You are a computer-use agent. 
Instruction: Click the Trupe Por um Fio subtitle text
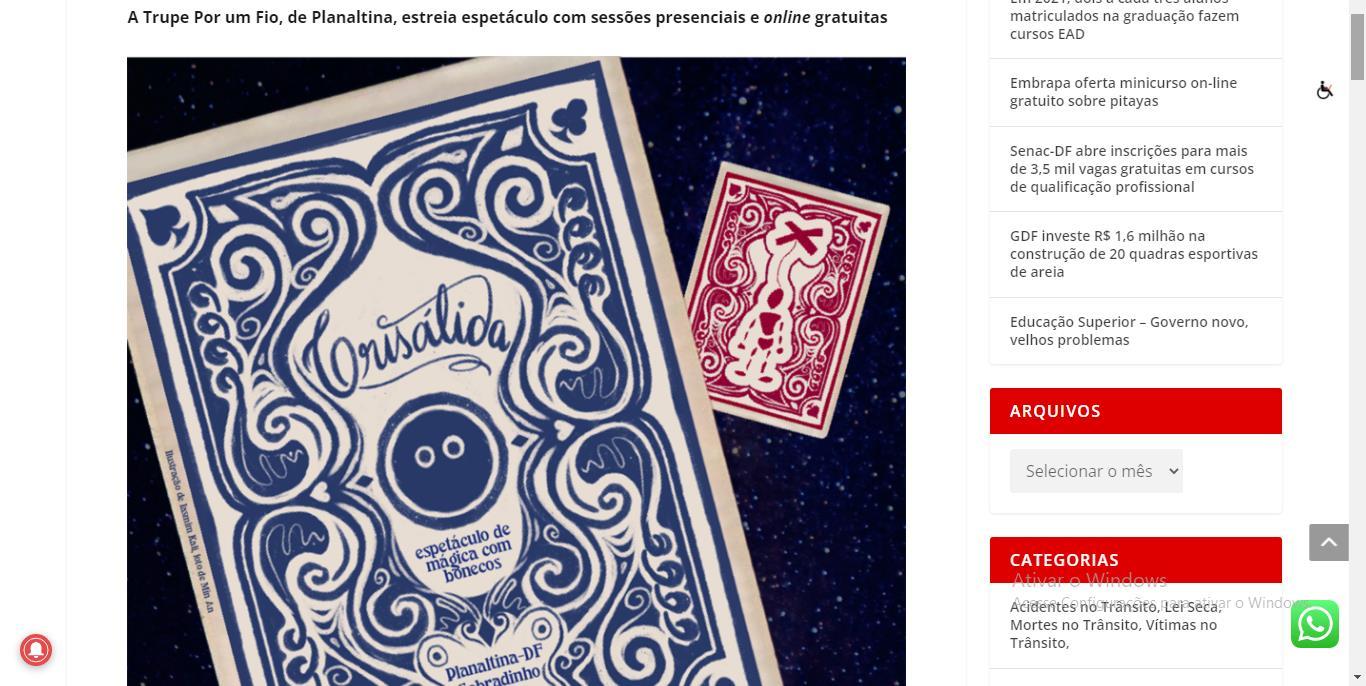(x=507, y=17)
